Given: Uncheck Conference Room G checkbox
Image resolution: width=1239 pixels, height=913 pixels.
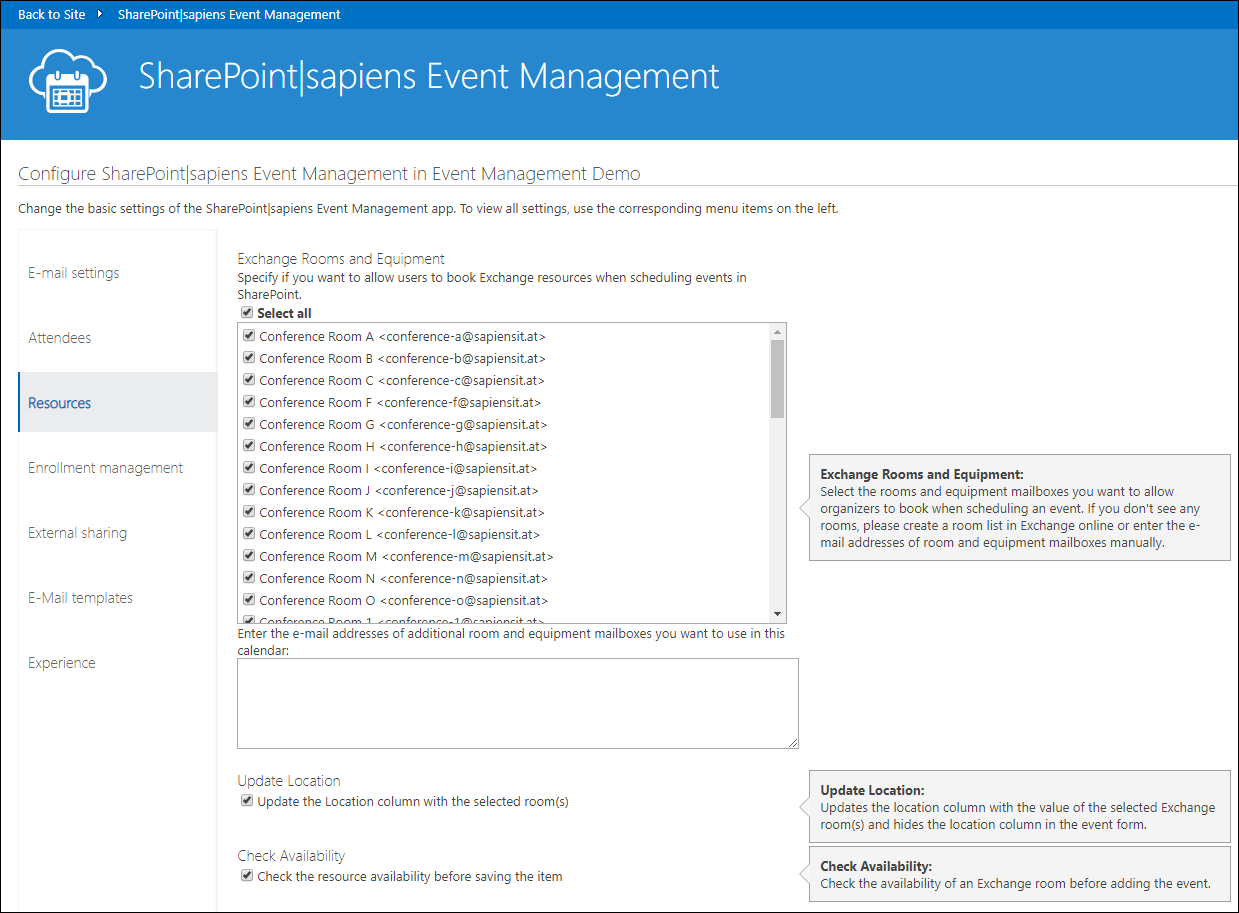Looking at the screenshot, I should point(249,424).
